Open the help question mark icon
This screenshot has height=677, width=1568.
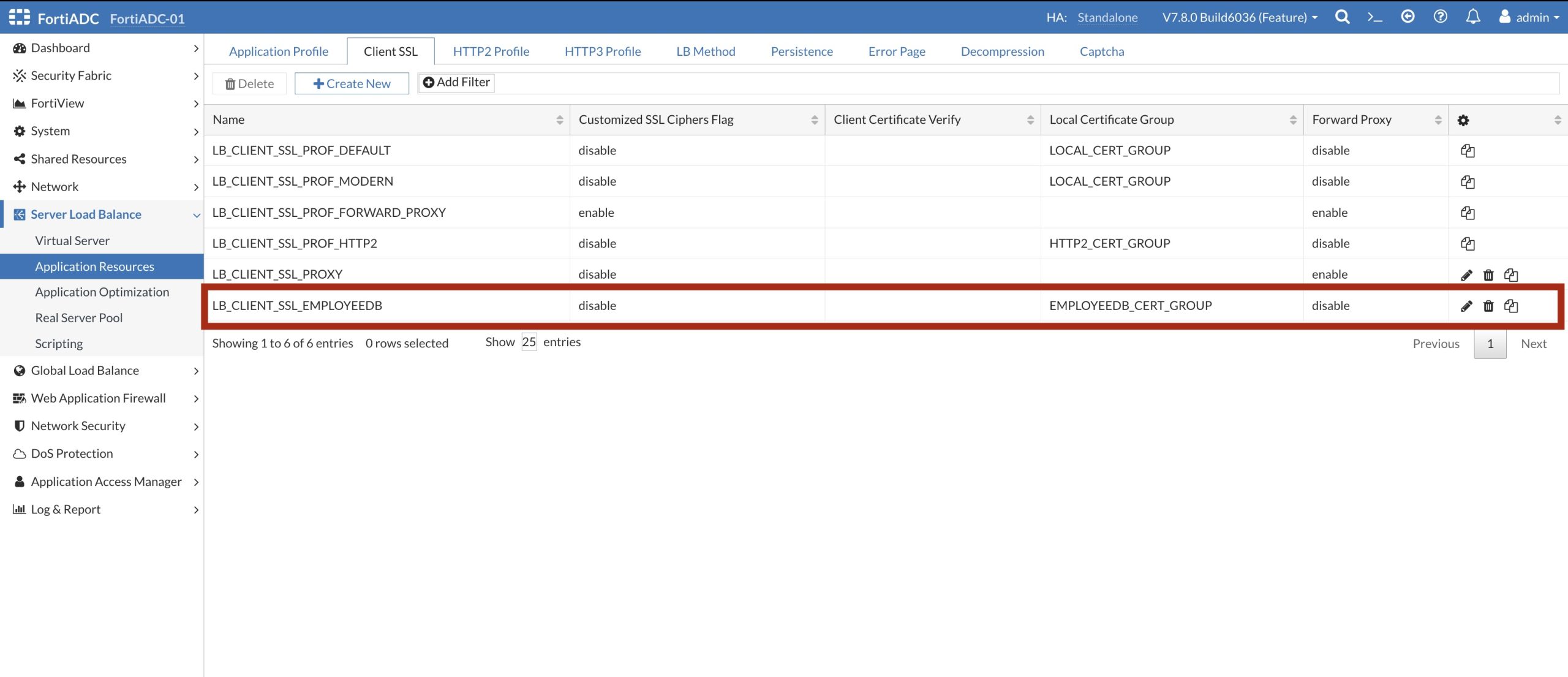click(x=1440, y=17)
